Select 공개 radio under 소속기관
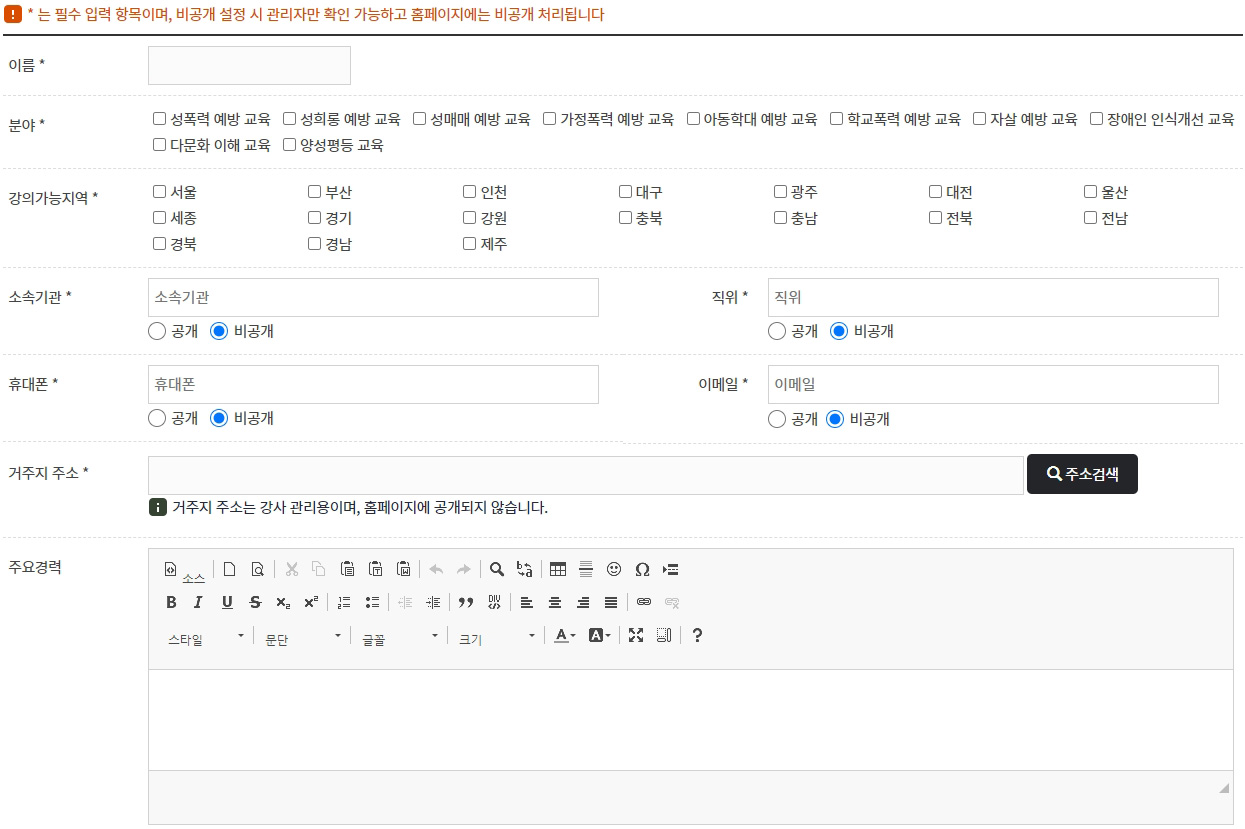The width and height of the screenshot is (1245, 829). tap(157, 331)
